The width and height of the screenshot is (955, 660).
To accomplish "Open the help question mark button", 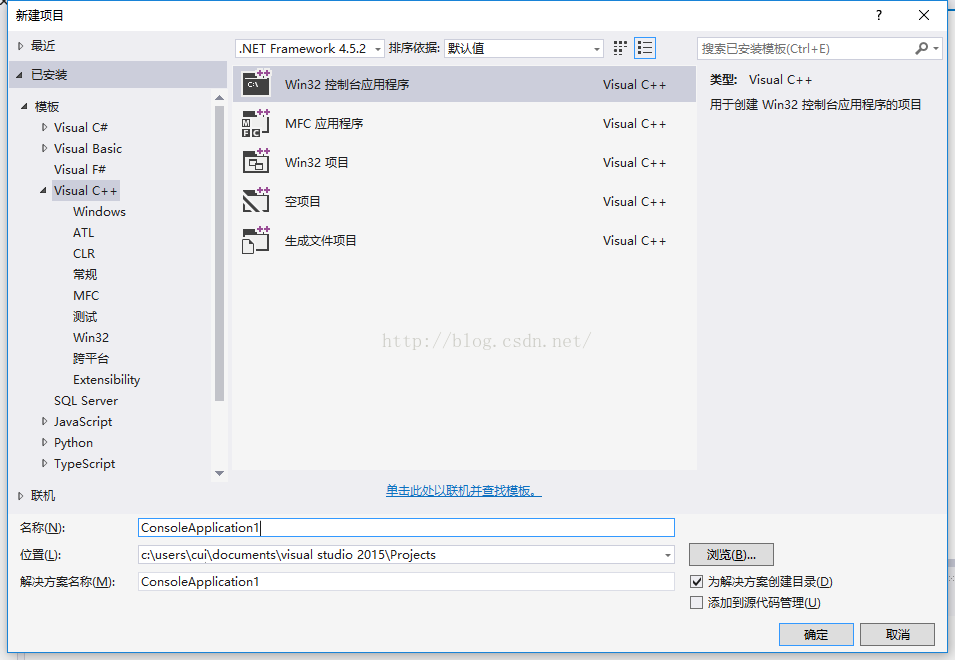I will pos(878,15).
